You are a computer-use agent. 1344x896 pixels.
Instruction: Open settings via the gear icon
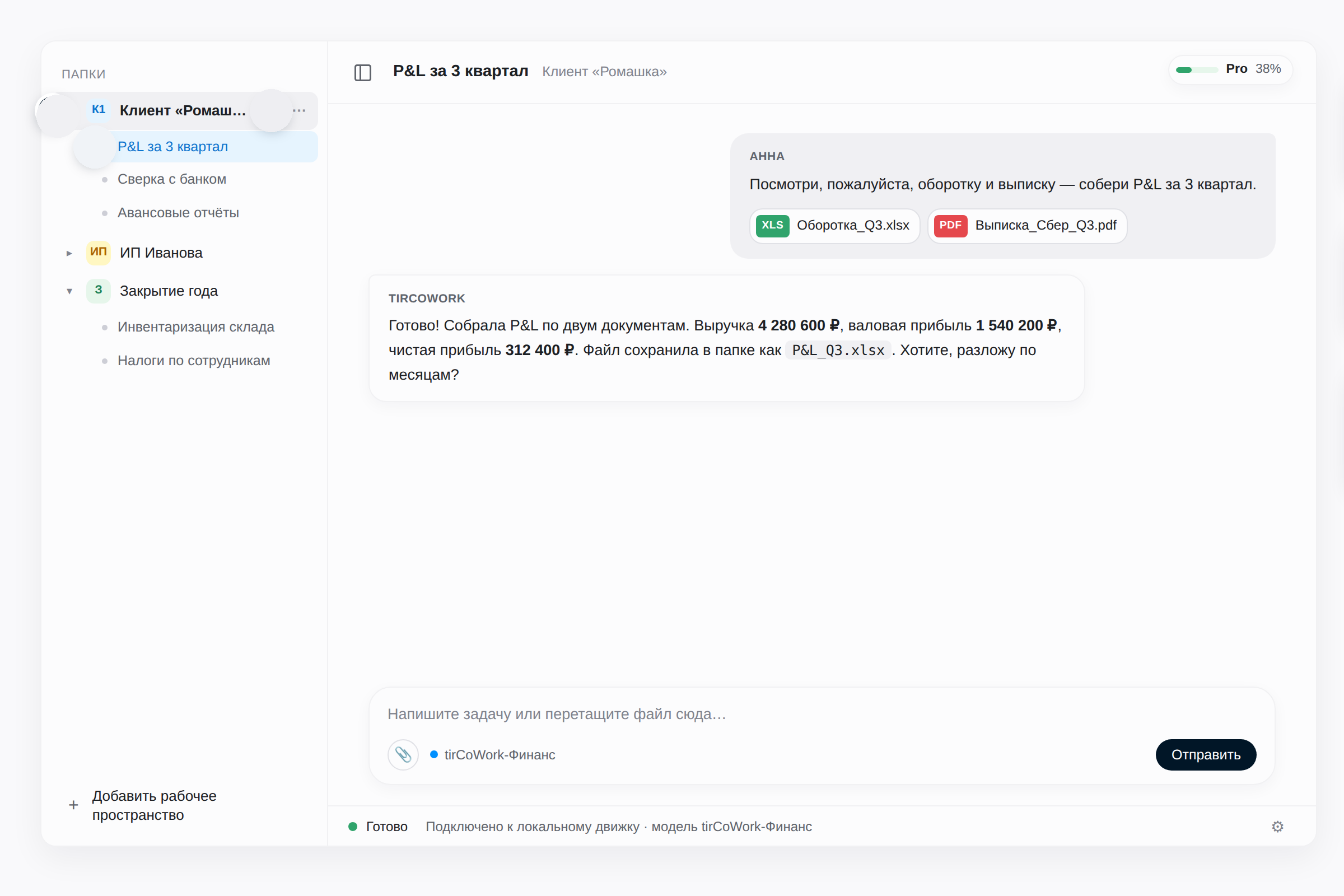pyautogui.click(x=1278, y=827)
